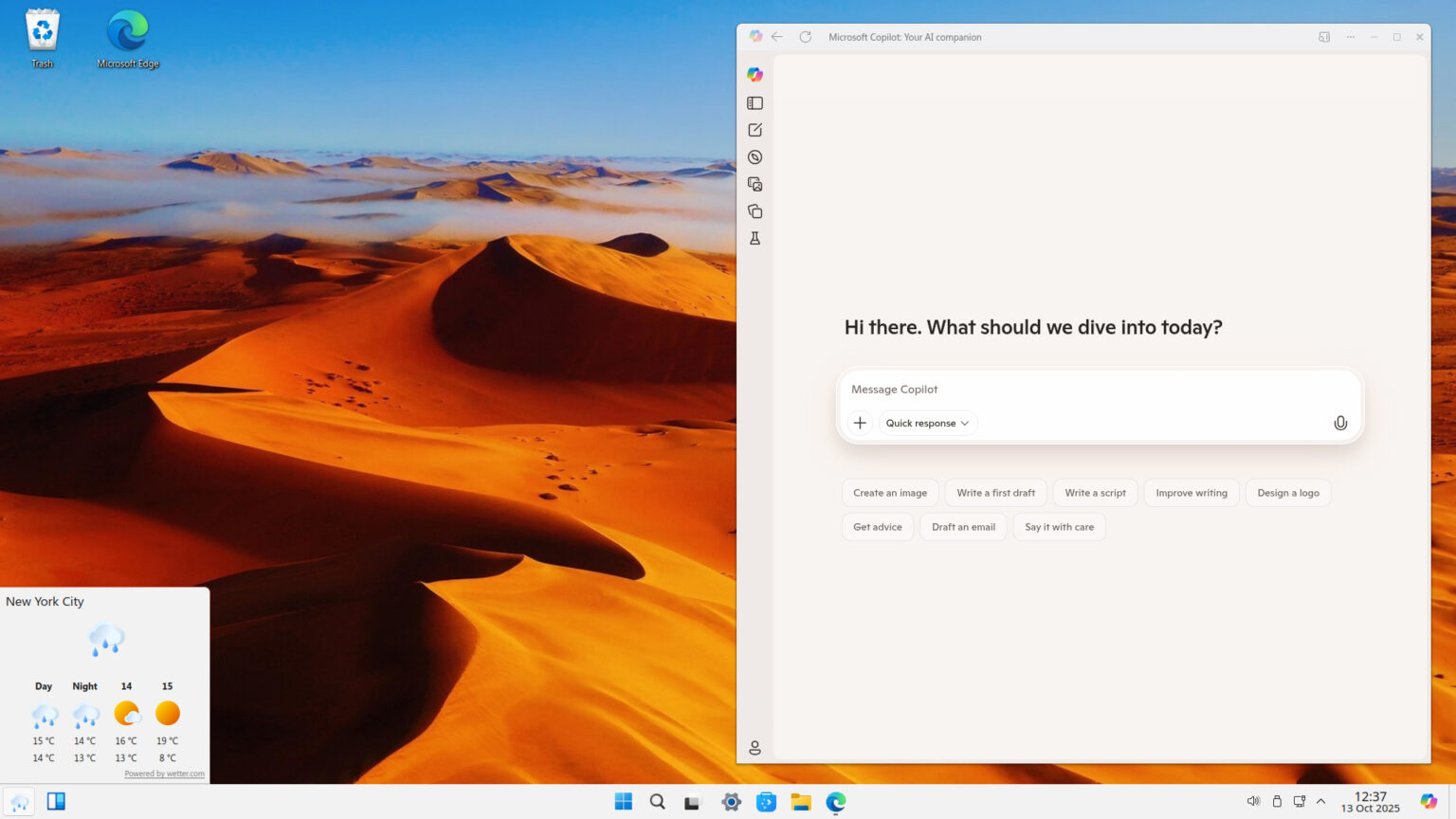The height and width of the screenshot is (819, 1456).
Task: Click the Message Copilot input field
Action: point(1043,389)
